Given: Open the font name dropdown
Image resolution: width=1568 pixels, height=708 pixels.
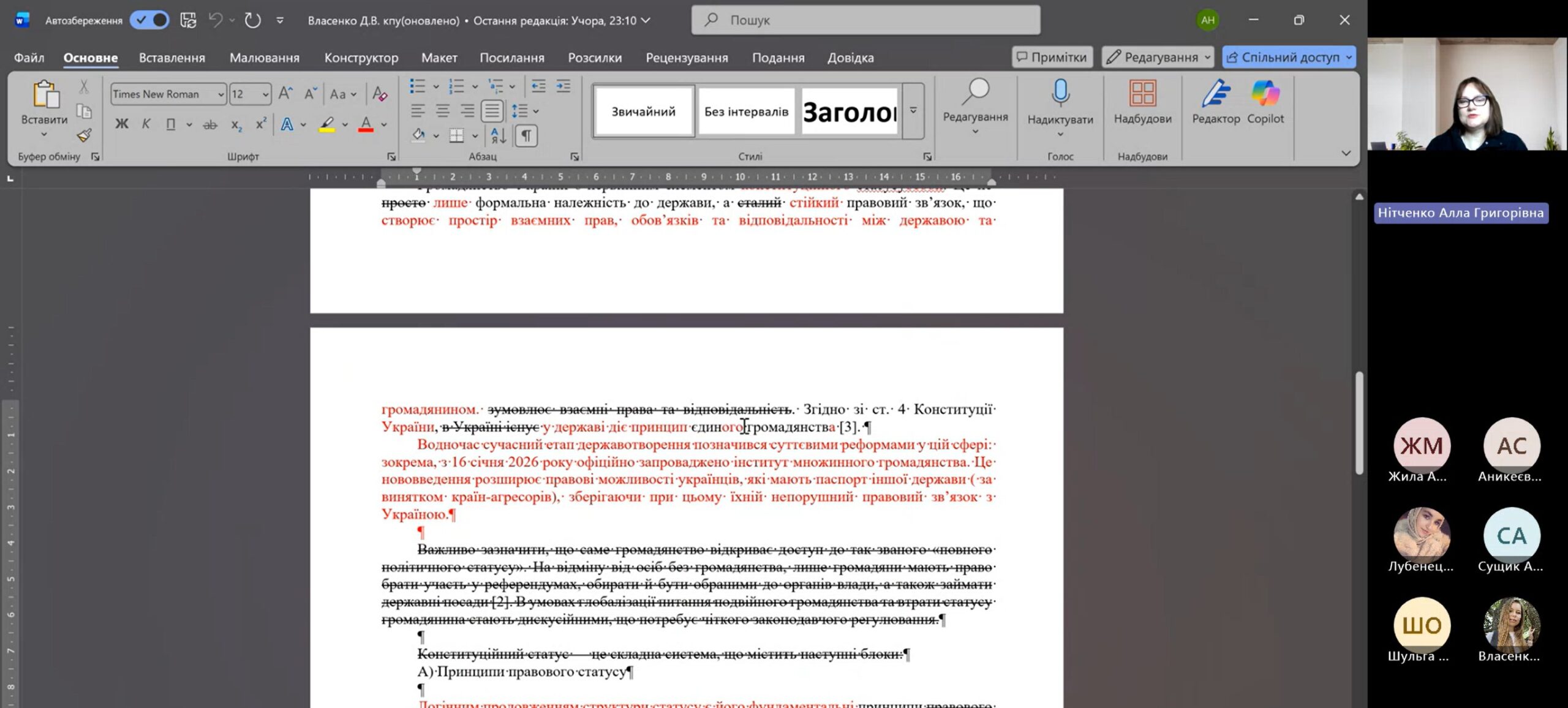Looking at the screenshot, I should pos(221,94).
